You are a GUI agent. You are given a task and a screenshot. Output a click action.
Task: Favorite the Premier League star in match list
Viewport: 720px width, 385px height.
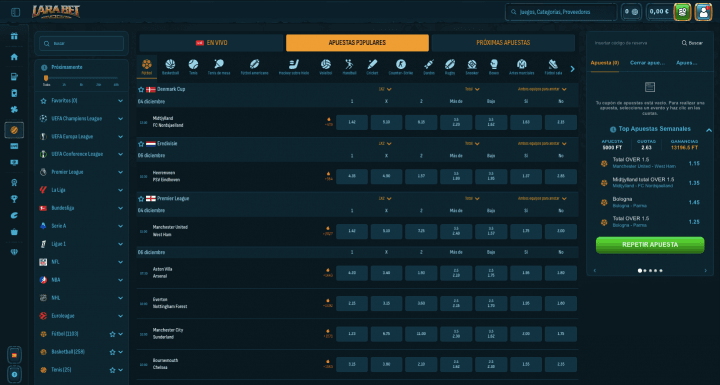(141, 198)
